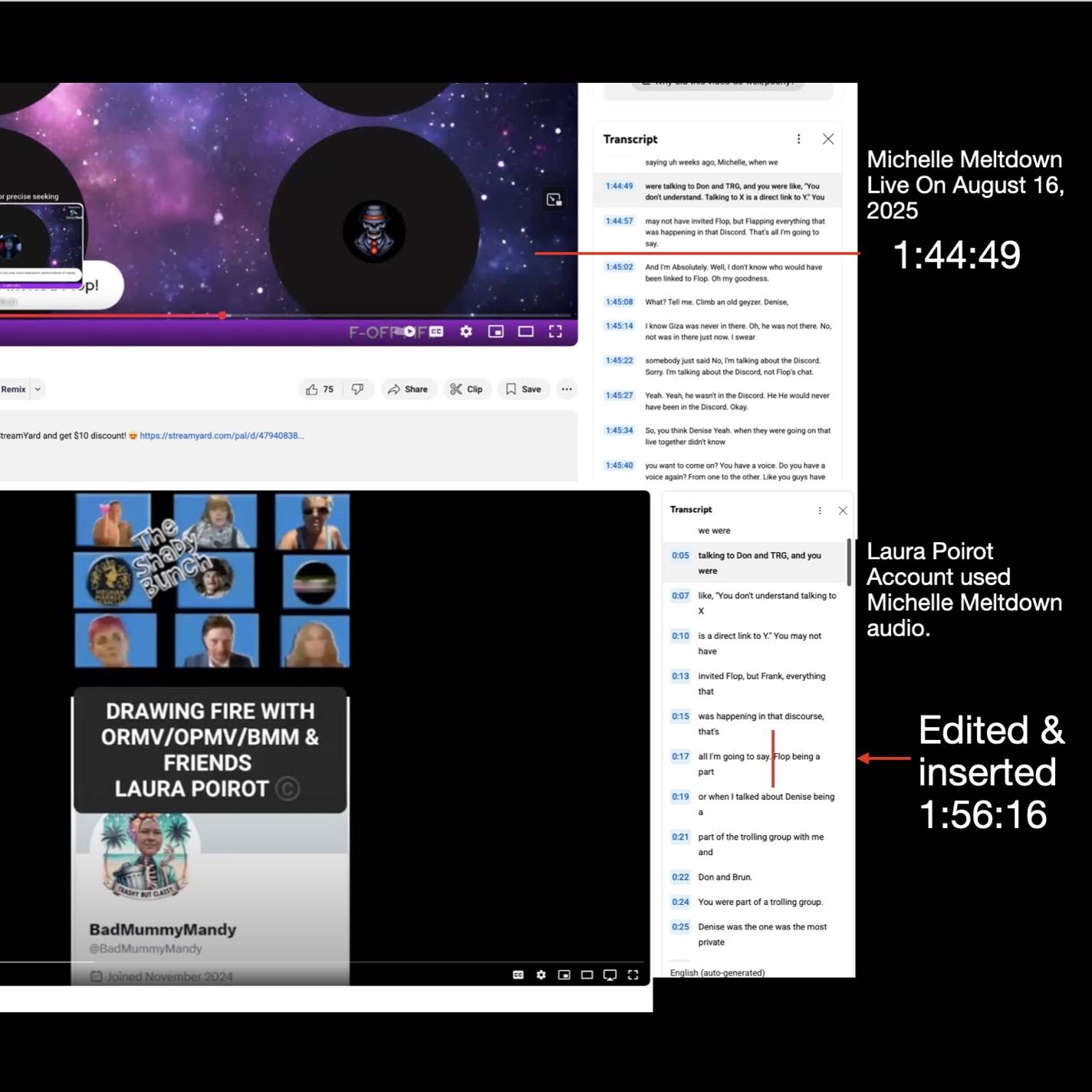The width and height of the screenshot is (1092, 1092).
Task: Enter fullscreen in upper video player
Action: tap(556, 331)
